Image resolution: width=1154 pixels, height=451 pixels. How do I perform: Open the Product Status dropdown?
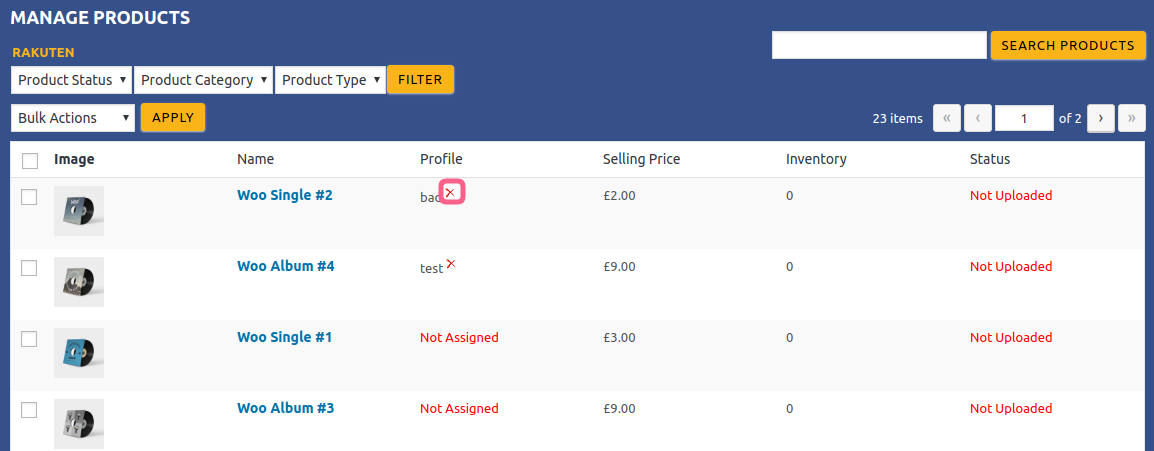point(72,80)
